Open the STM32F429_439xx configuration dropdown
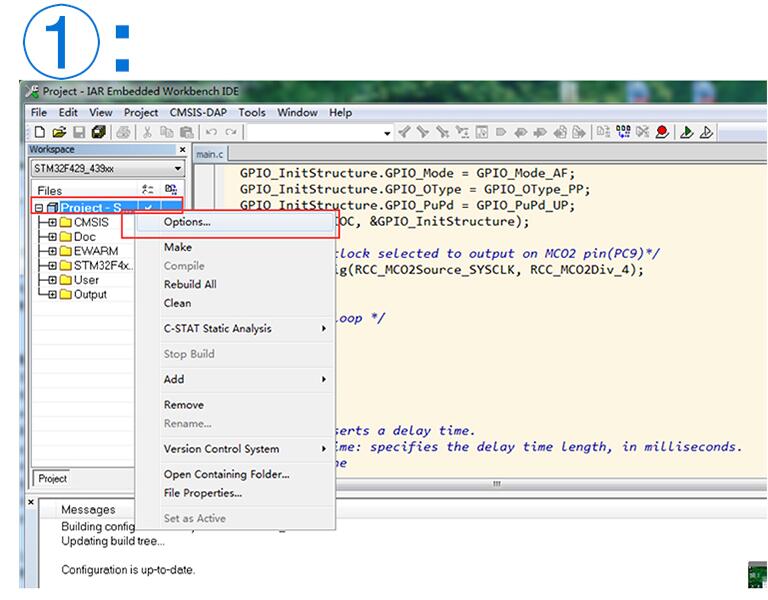The width and height of the screenshot is (768, 600). tap(179, 169)
